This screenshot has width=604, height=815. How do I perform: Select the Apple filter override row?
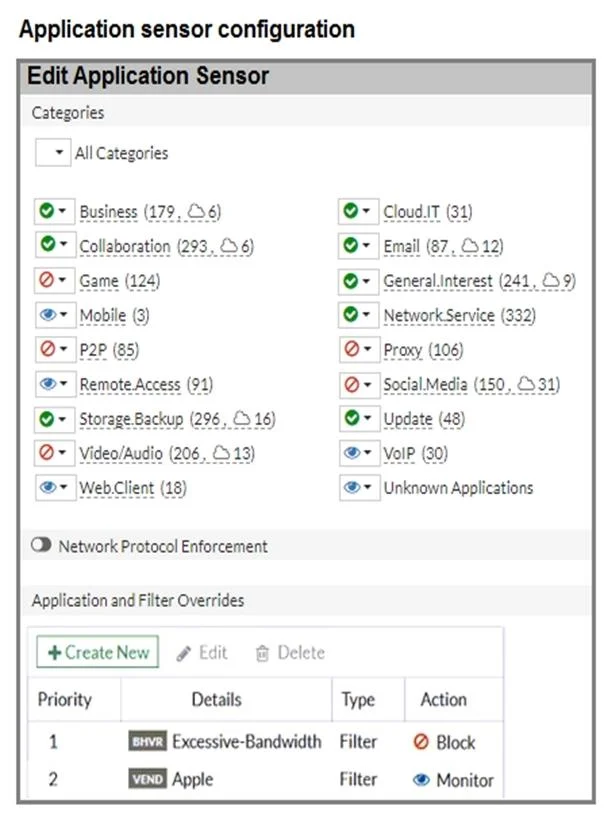(265, 779)
